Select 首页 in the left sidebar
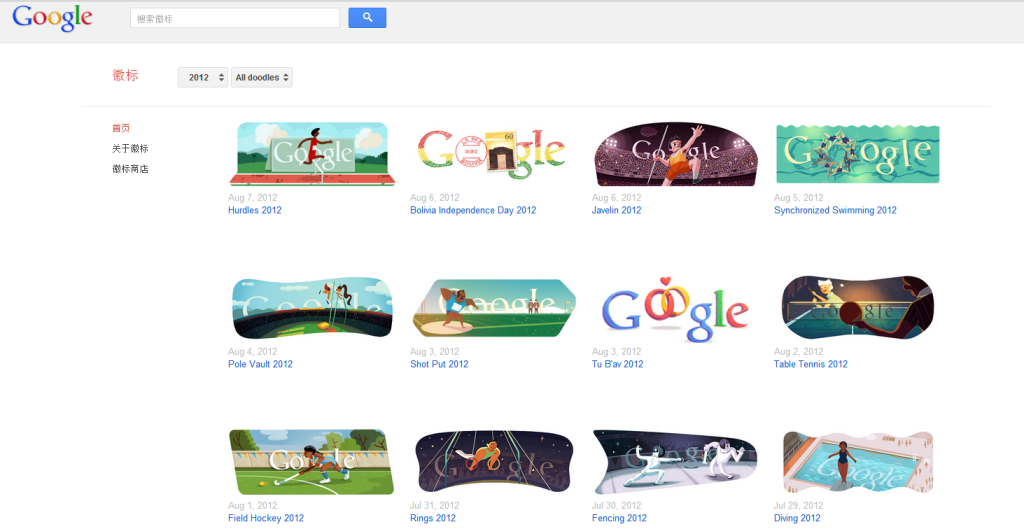The height and width of the screenshot is (529, 1024). coord(121,128)
